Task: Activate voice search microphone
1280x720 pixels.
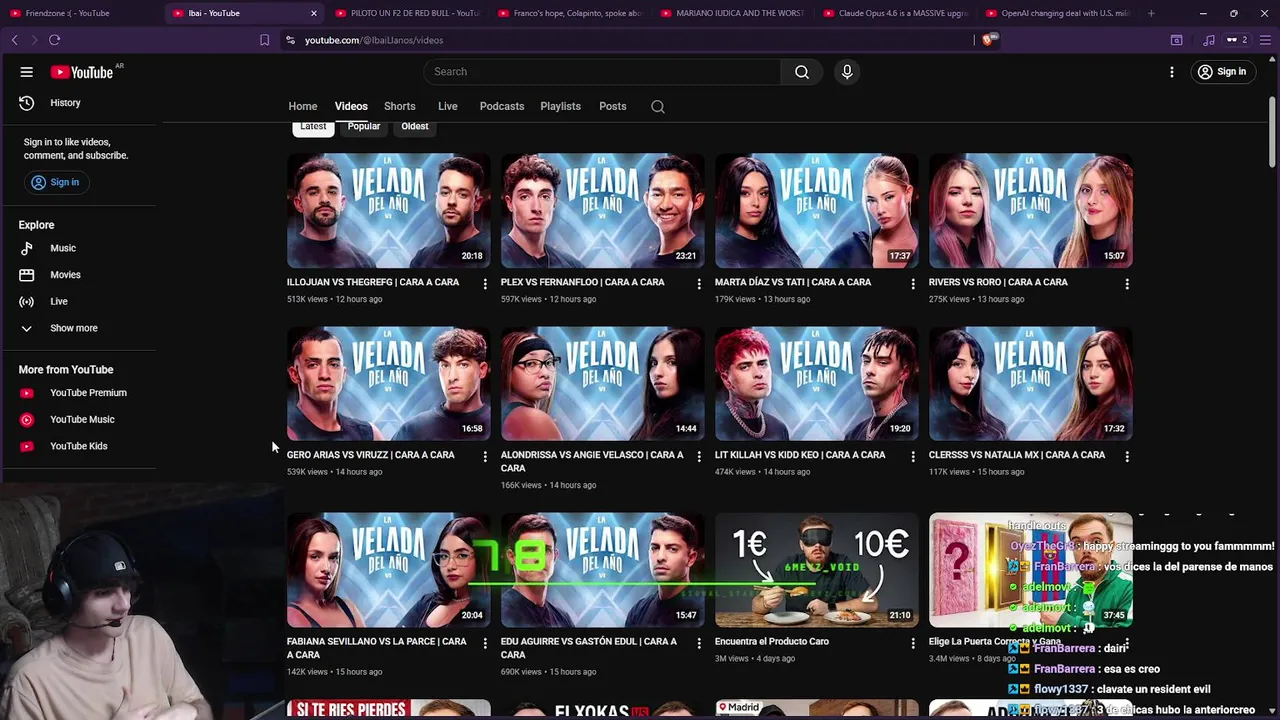Action: tap(847, 72)
